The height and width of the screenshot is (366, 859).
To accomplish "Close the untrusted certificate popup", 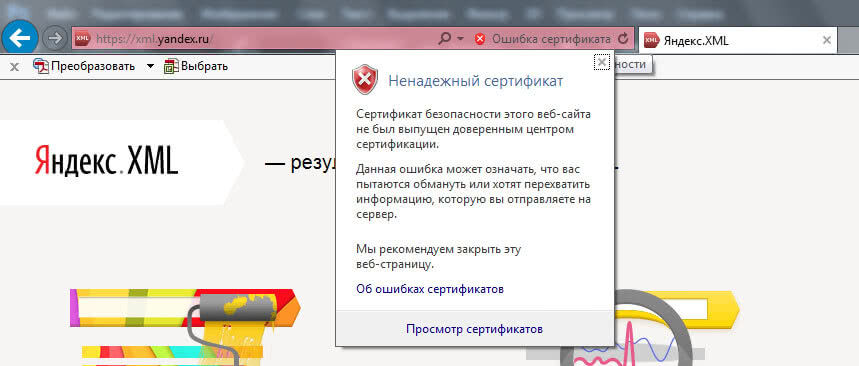I will click(x=602, y=62).
